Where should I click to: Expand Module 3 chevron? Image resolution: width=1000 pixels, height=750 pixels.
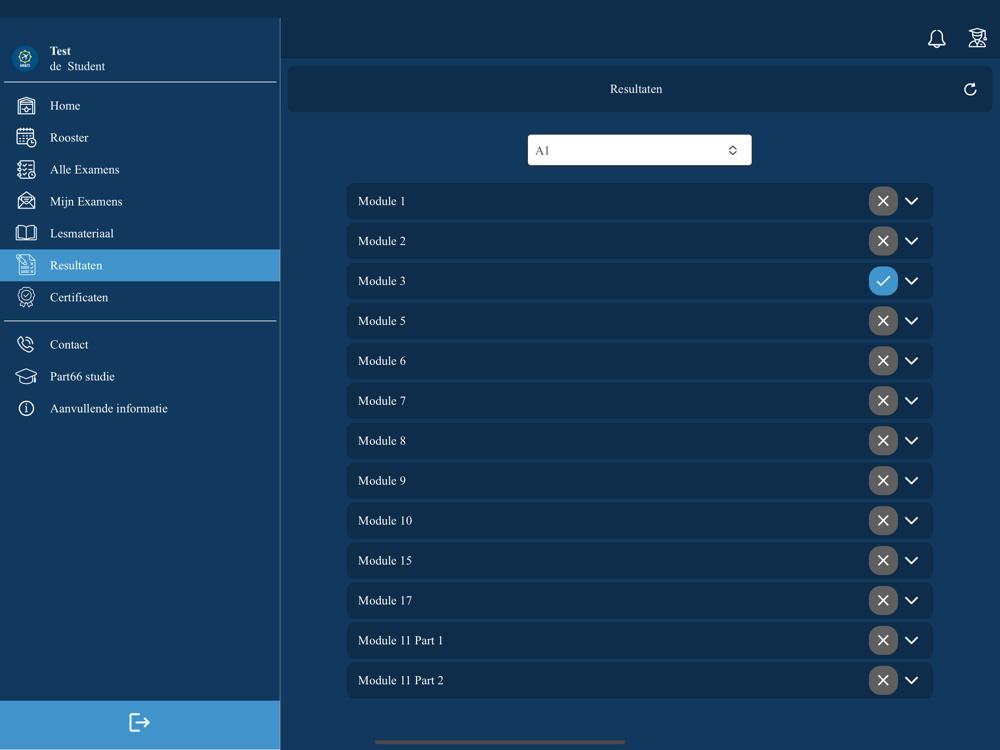pyautogui.click(x=912, y=281)
